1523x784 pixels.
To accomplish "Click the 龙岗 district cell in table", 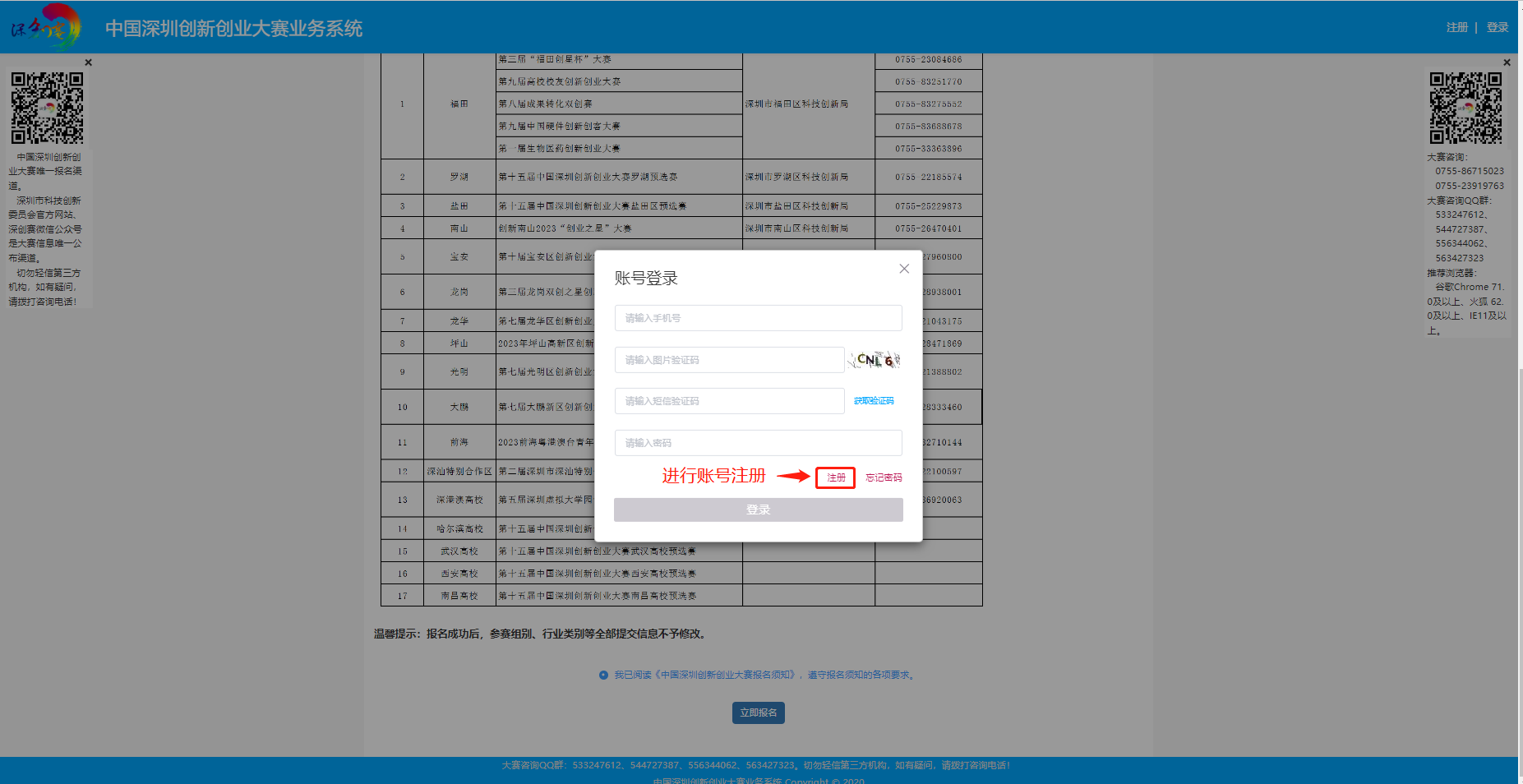I will [x=459, y=292].
